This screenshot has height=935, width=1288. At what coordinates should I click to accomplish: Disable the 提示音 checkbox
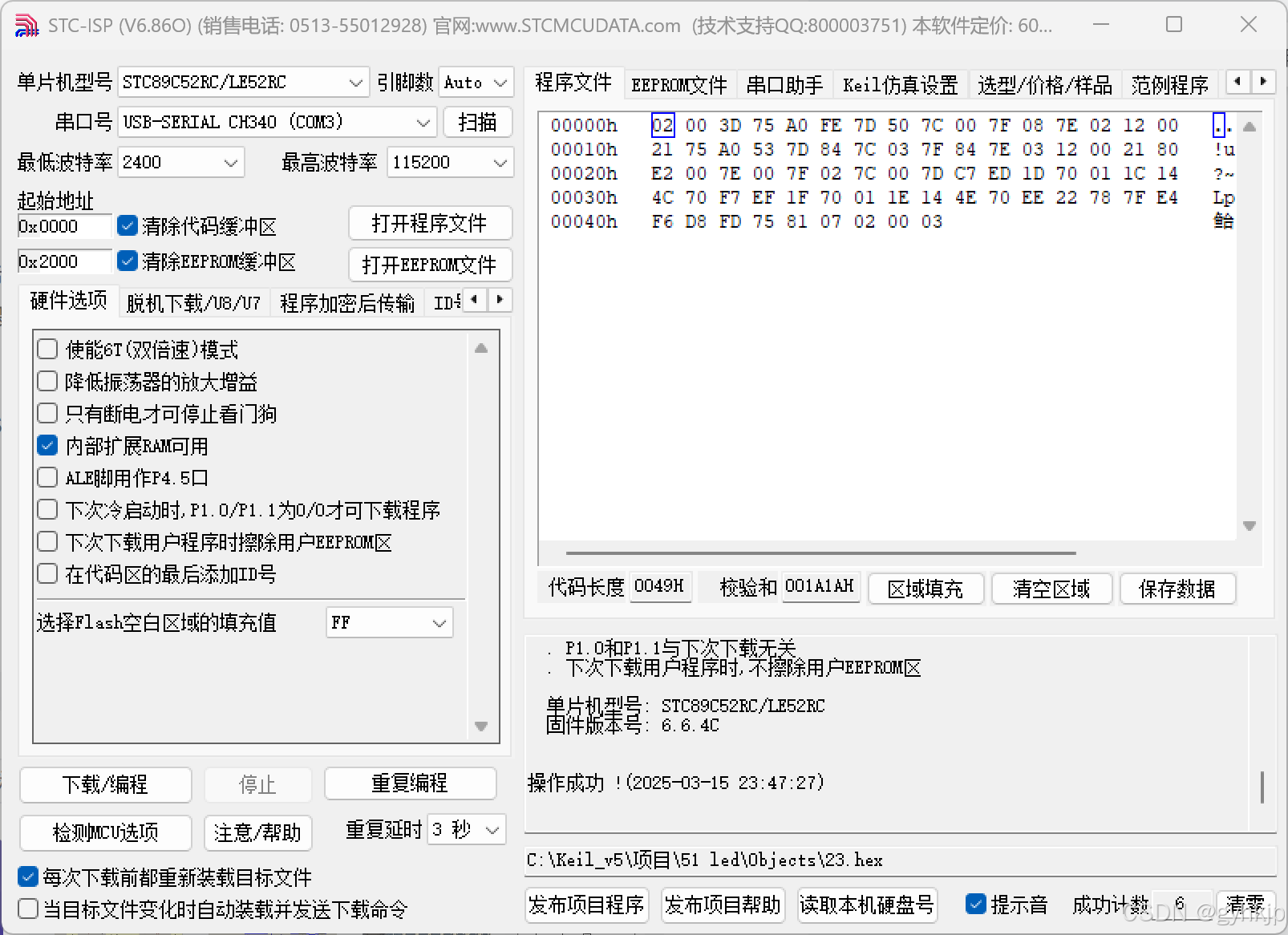(x=976, y=904)
